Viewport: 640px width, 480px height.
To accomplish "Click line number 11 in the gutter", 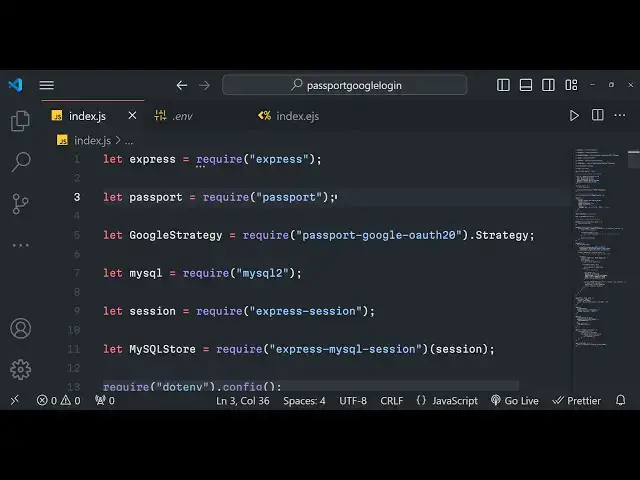I will click(74, 349).
